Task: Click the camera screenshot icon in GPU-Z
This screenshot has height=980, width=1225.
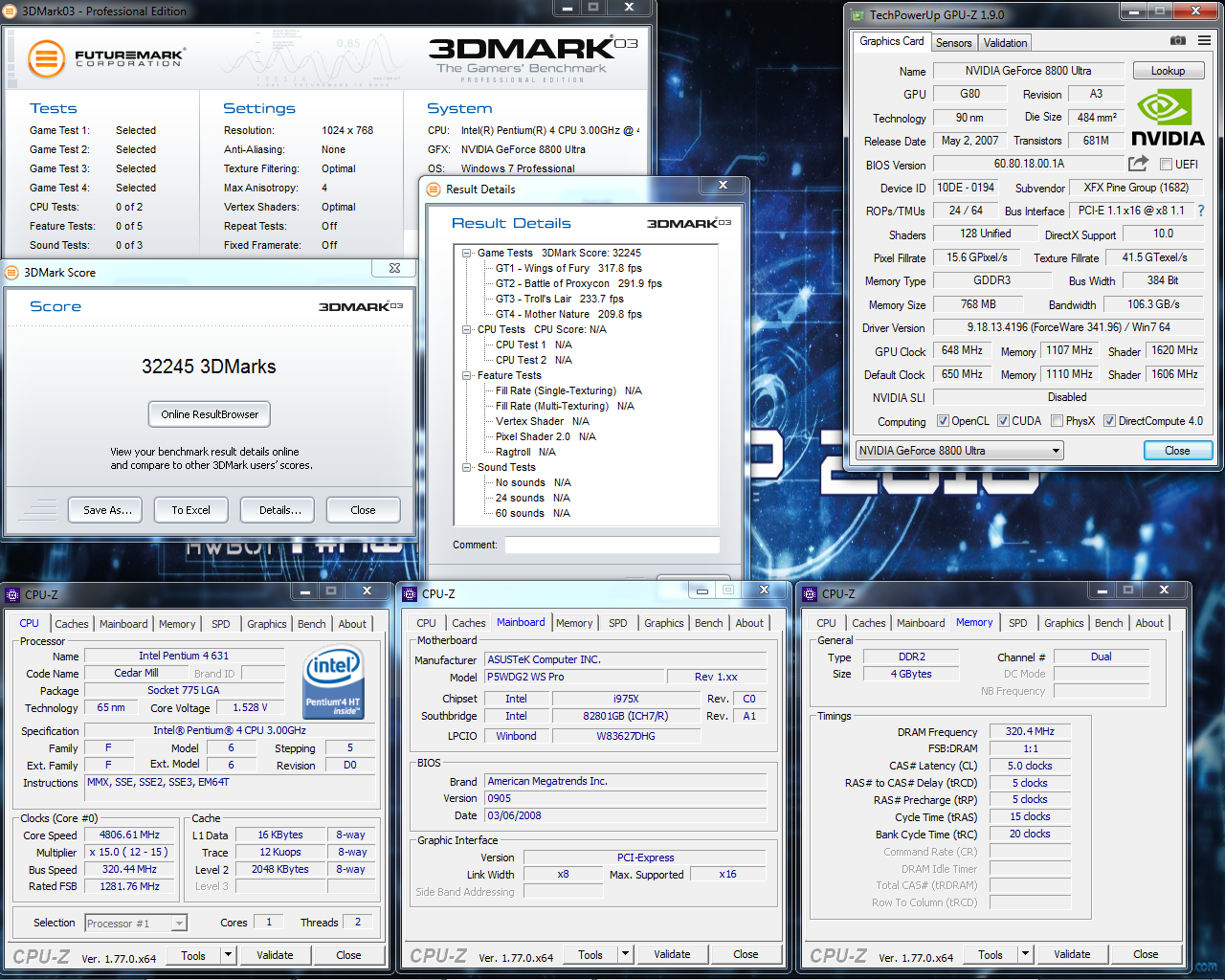Action: point(1178,41)
